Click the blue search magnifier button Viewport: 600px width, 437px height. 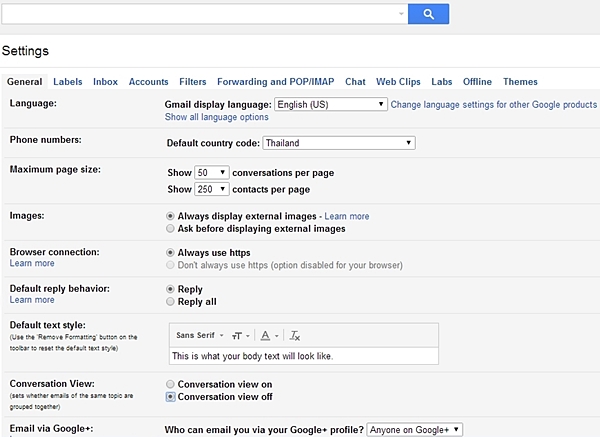[x=428, y=14]
